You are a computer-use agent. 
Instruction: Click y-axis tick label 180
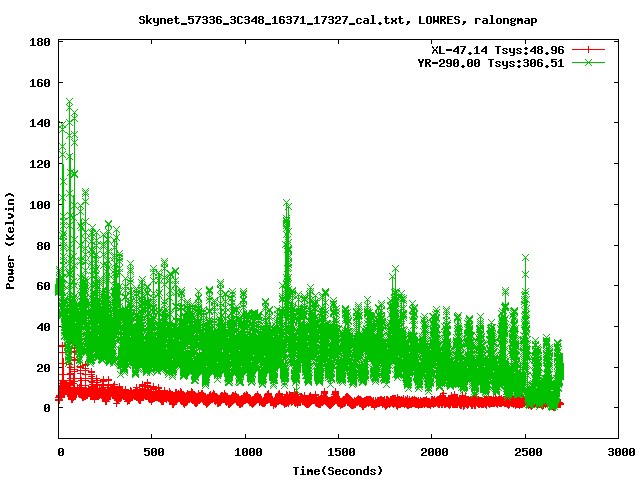(40, 42)
